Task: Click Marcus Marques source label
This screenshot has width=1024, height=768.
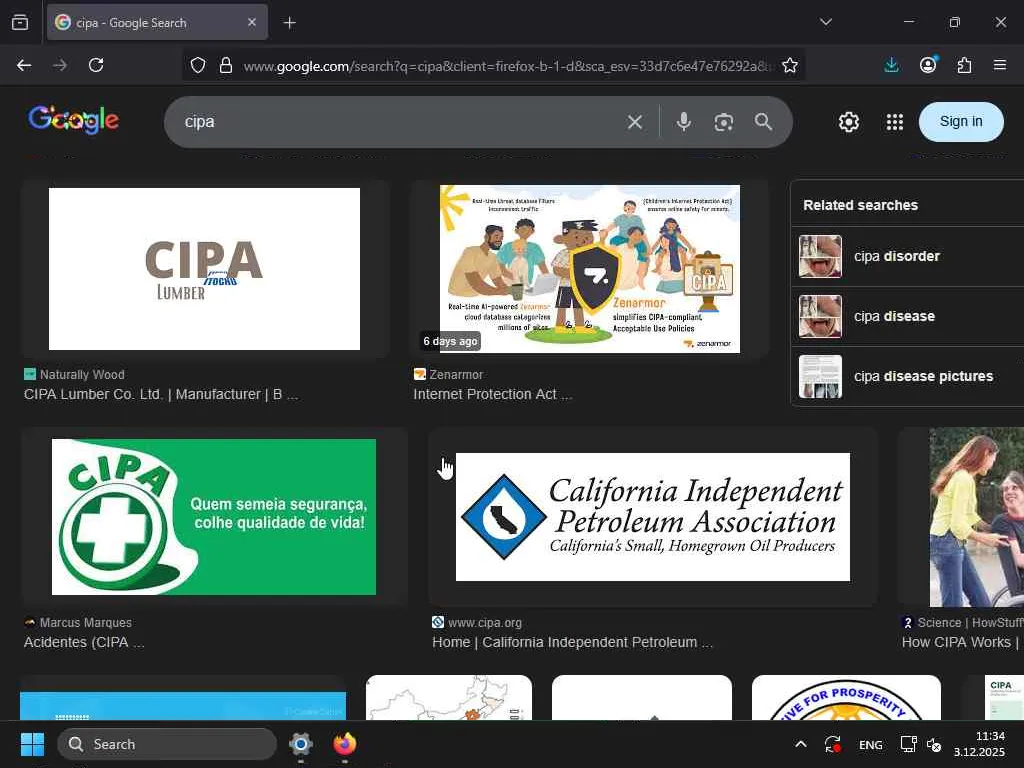Action: tap(86, 623)
